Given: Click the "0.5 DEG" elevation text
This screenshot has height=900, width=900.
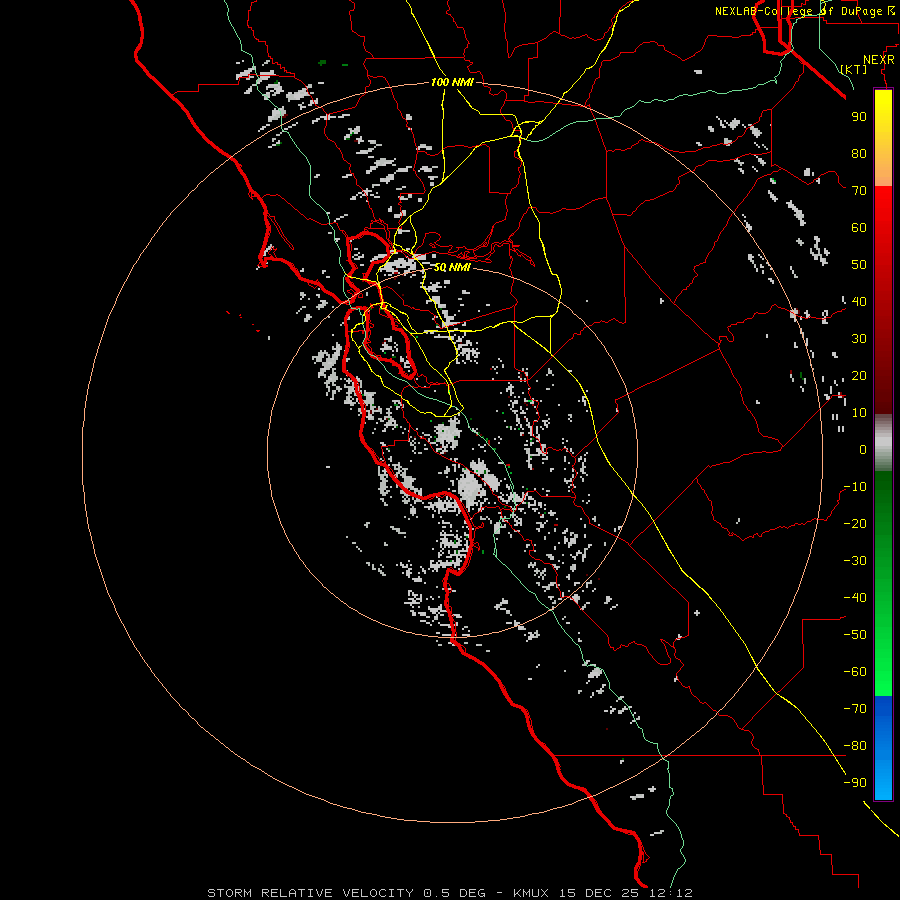Looking at the screenshot, I should tap(455, 893).
